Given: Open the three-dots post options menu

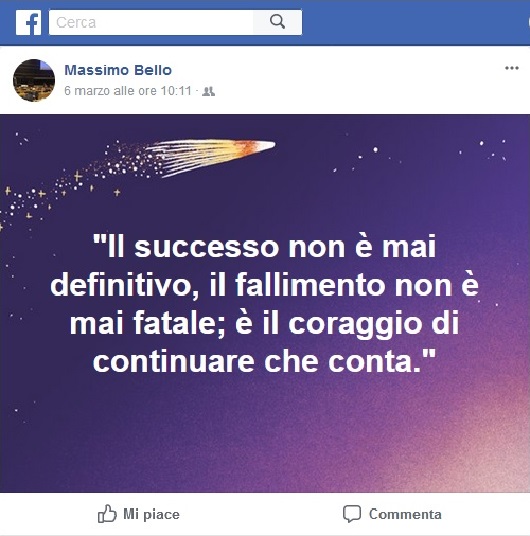Looking at the screenshot, I should click(512, 68).
